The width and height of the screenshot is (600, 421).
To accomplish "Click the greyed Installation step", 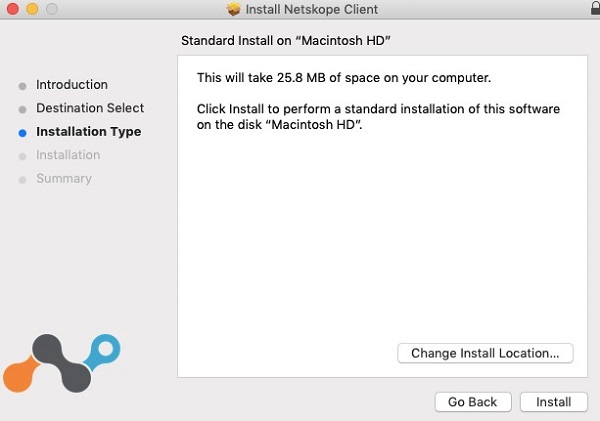I will pyautogui.click(x=68, y=155).
